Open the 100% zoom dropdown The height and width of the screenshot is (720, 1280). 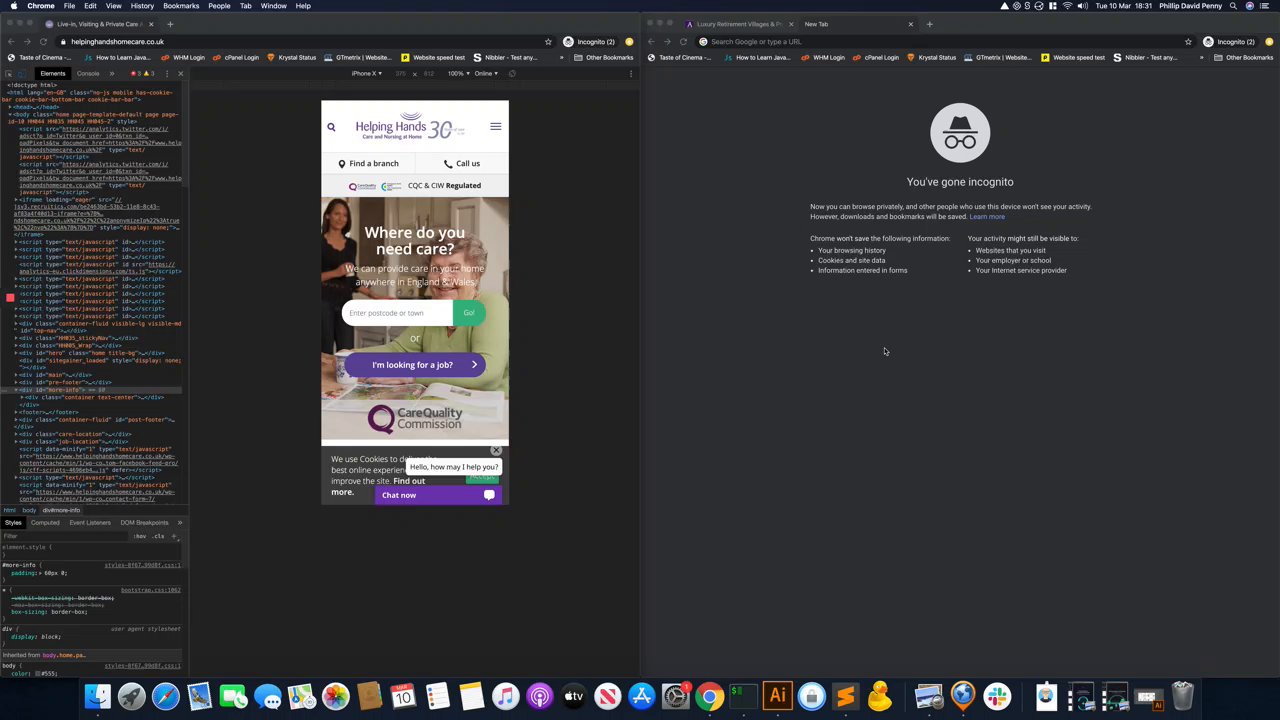tap(459, 74)
